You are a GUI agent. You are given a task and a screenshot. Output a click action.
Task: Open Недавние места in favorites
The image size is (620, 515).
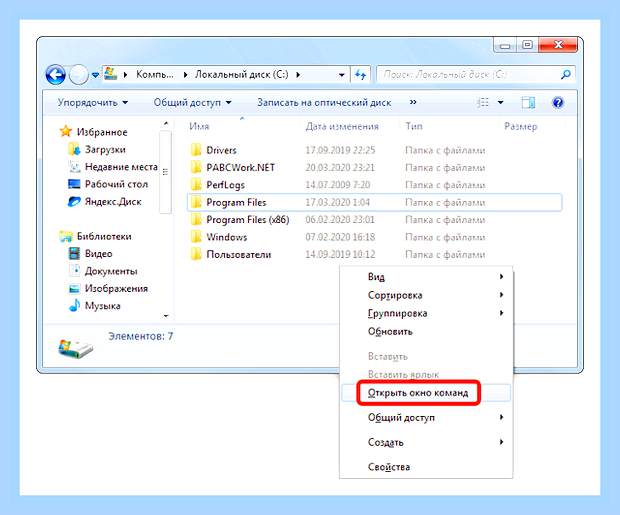pos(121,167)
